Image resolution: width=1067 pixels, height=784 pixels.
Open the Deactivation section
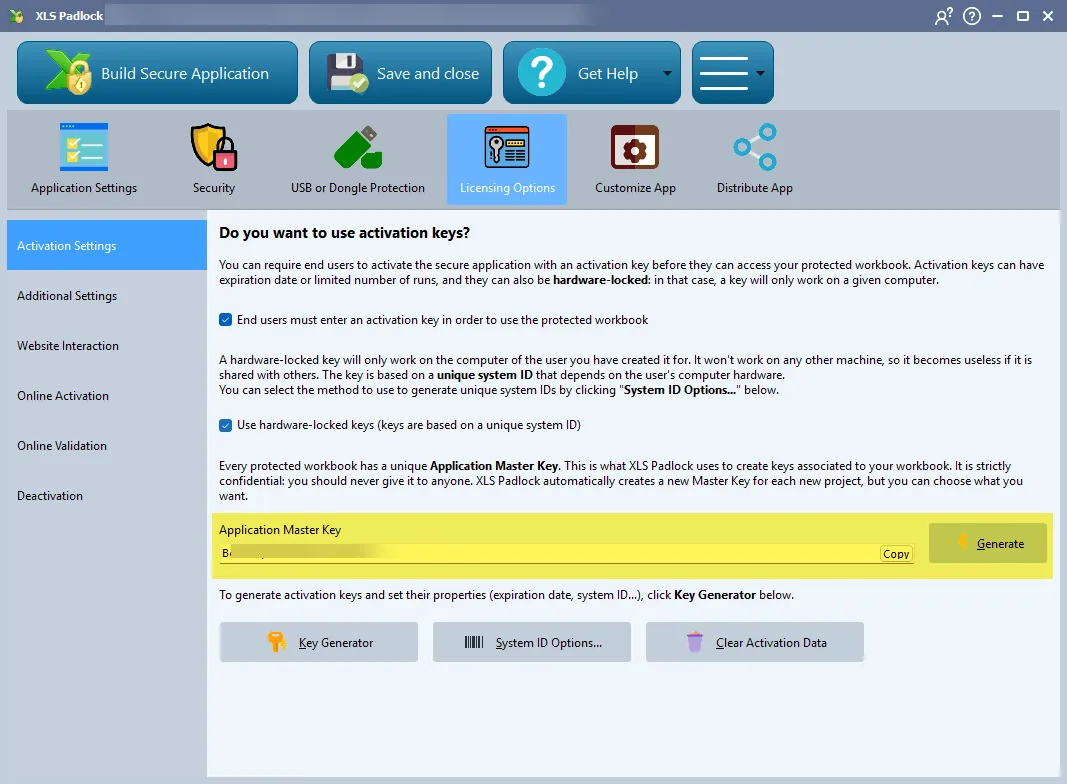click(x=107, y=495)
